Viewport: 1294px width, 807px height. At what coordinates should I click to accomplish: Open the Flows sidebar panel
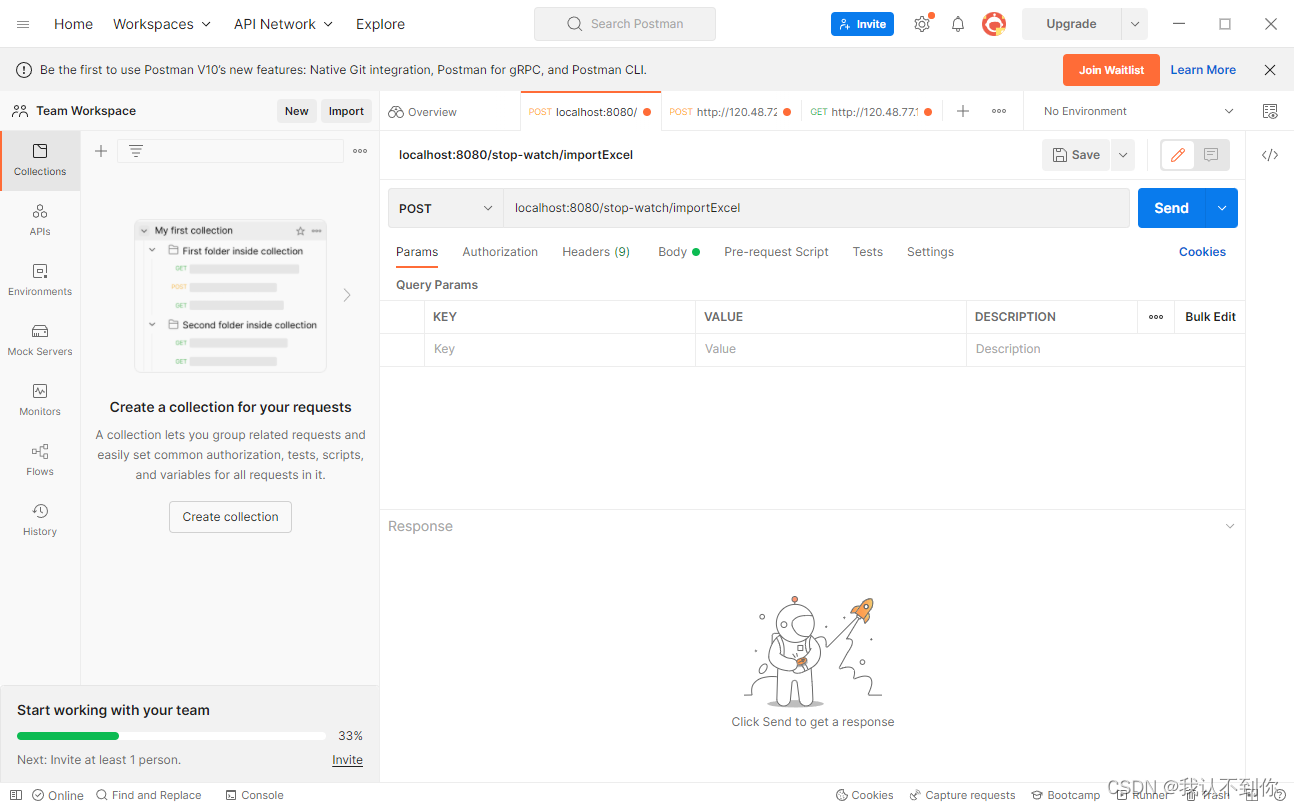[40, 460]
